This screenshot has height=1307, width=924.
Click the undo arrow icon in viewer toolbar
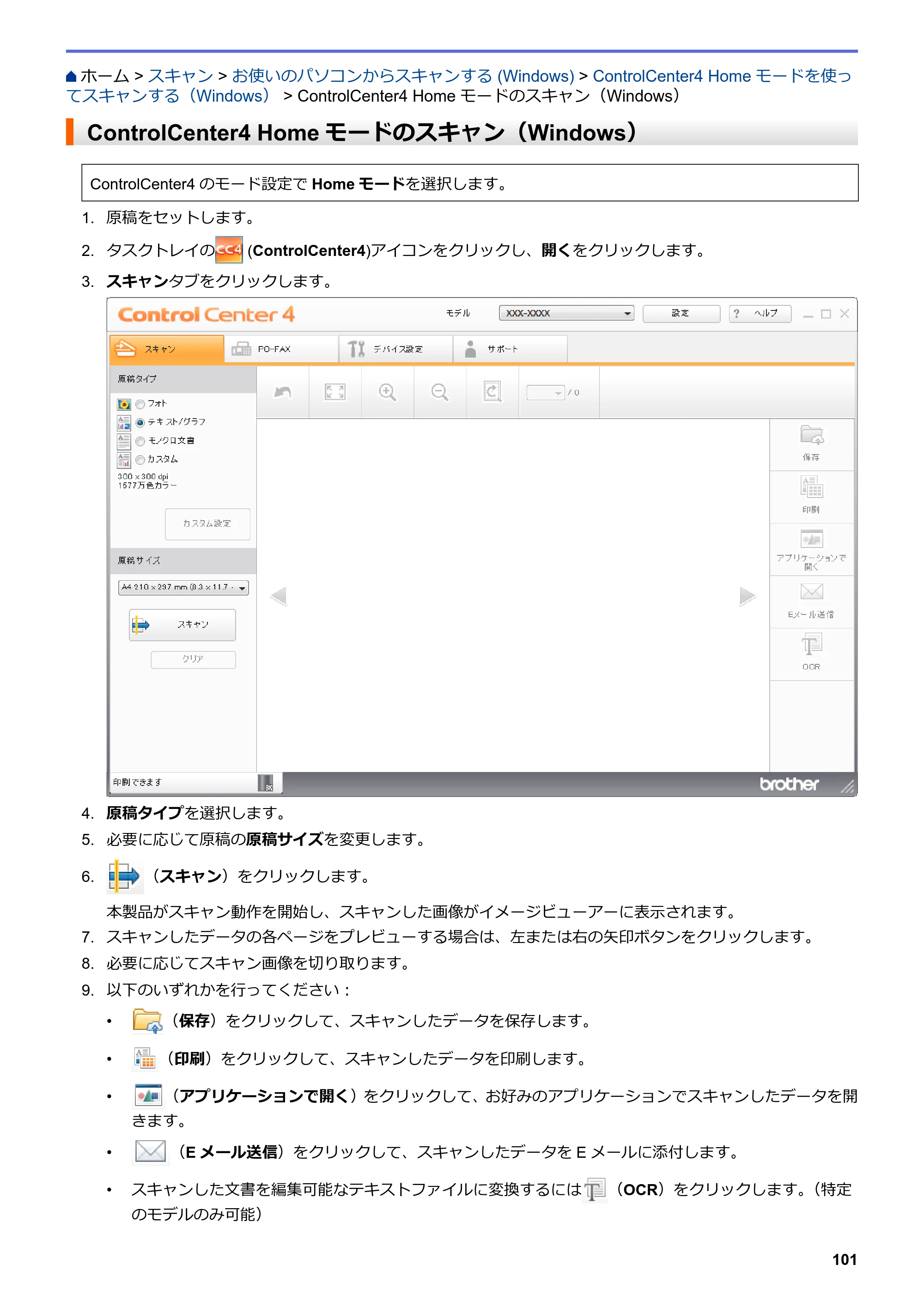283,392
